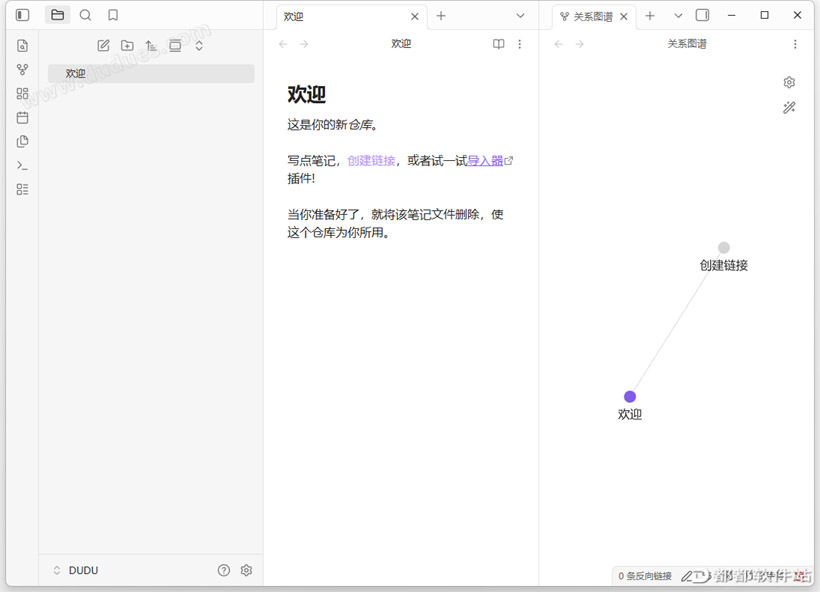Close the 欢迎 tab
Image resolution: width=820 pixels, height=592 pixels.
click(415, 17)
